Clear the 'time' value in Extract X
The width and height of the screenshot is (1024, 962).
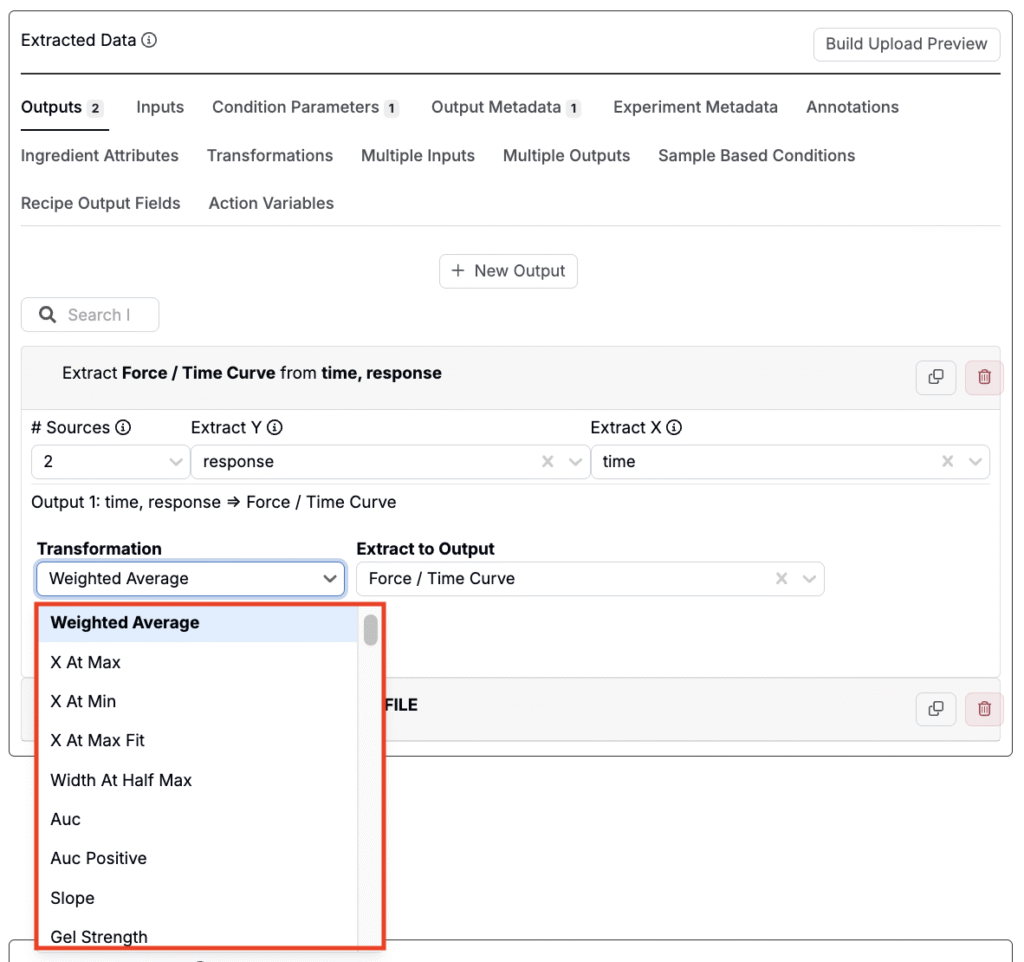pyautogui.click(x=948, y=462)
